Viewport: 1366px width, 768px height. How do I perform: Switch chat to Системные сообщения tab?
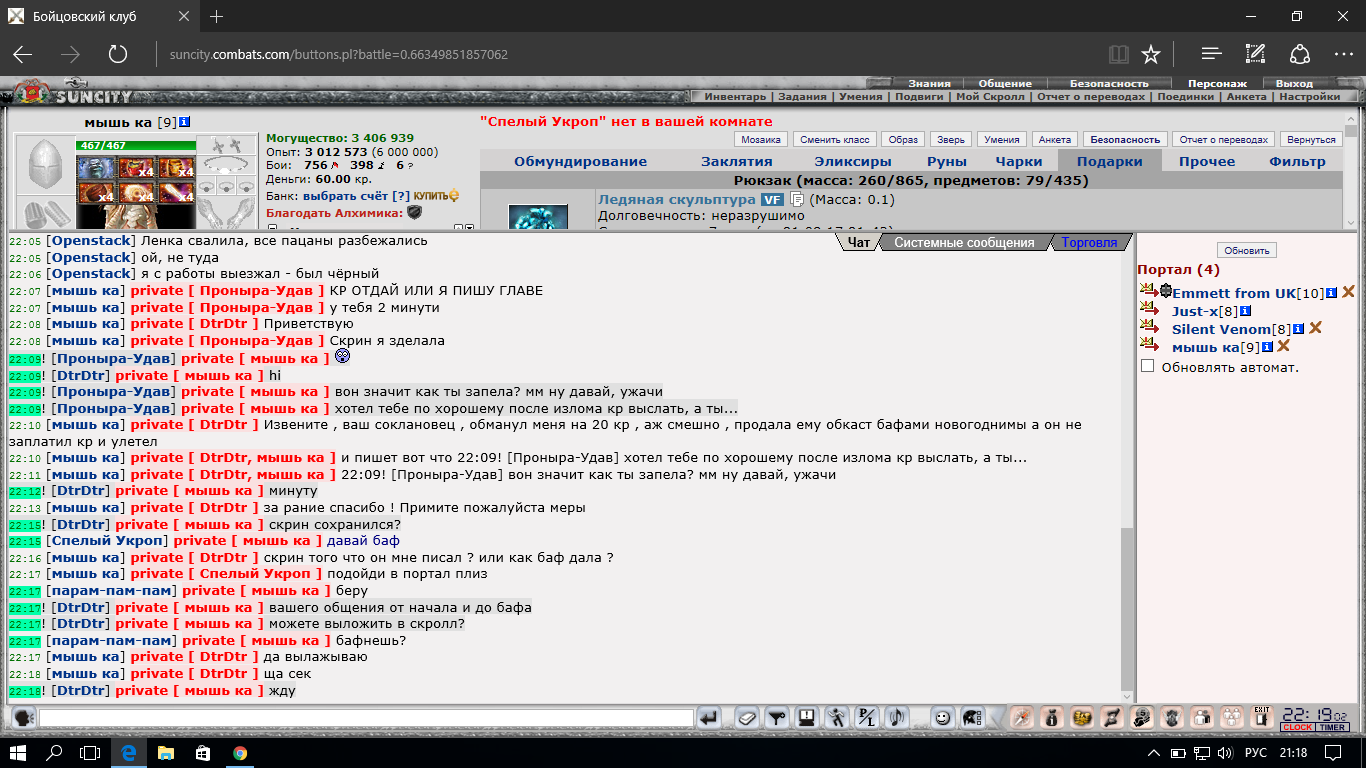964,242
